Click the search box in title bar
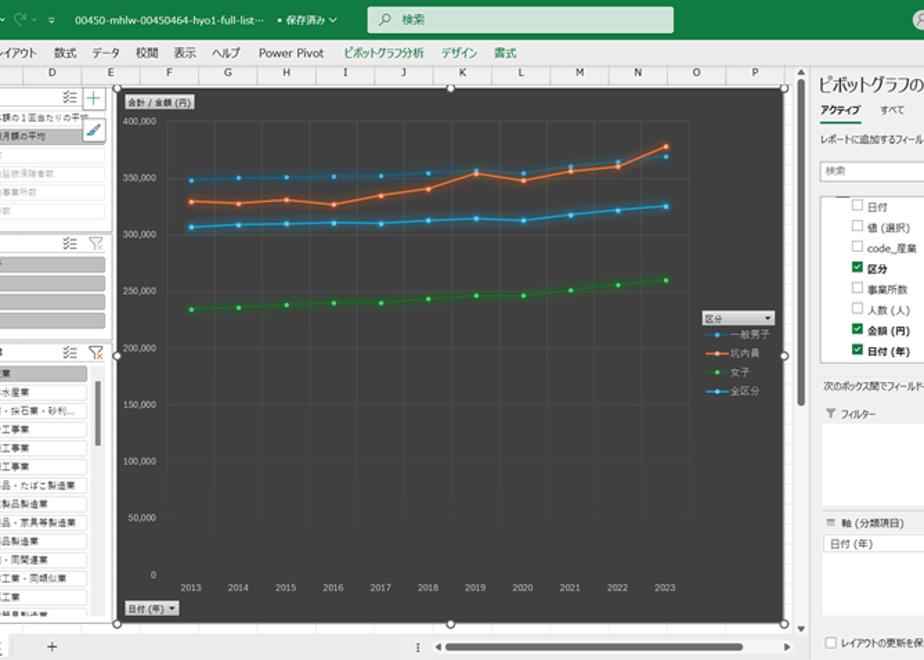Image resolution: width=924 pixels, height=660 pixels. click(520, 20)
